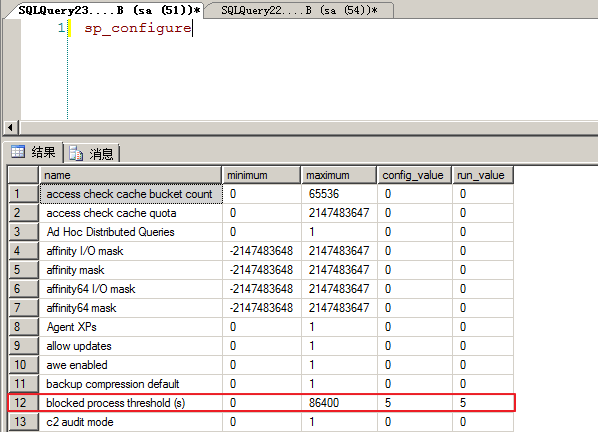Select row header 5

[x=24, y=270]
